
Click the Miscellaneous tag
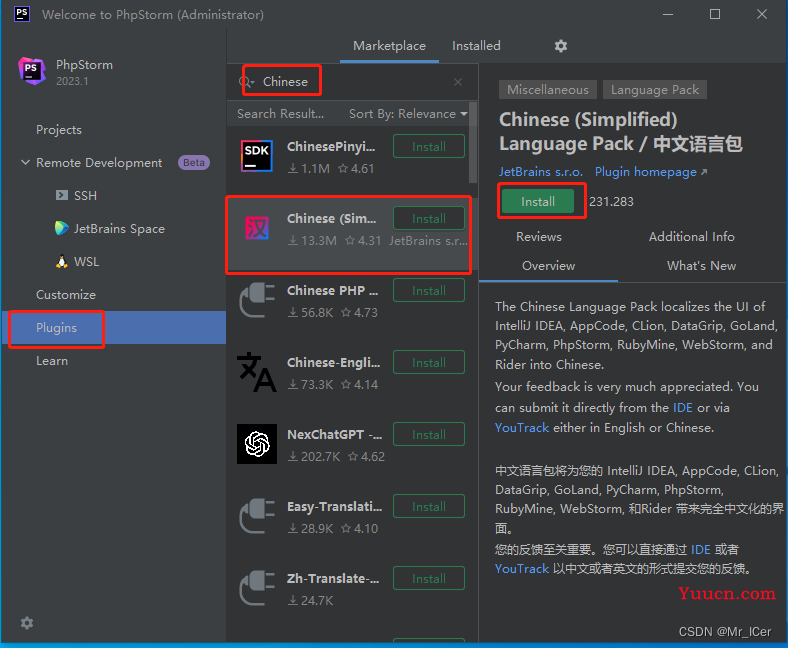point(548,89)
